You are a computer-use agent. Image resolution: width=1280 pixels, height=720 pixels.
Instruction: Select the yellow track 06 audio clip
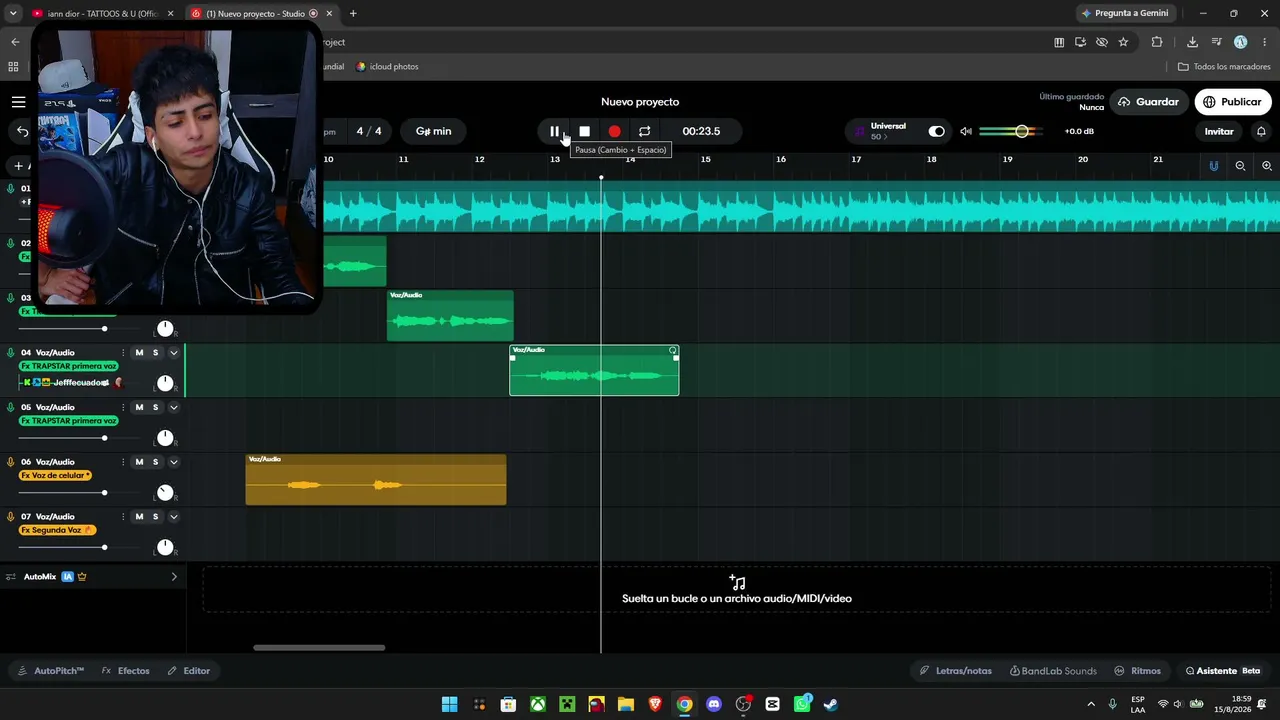pos(376,480)
